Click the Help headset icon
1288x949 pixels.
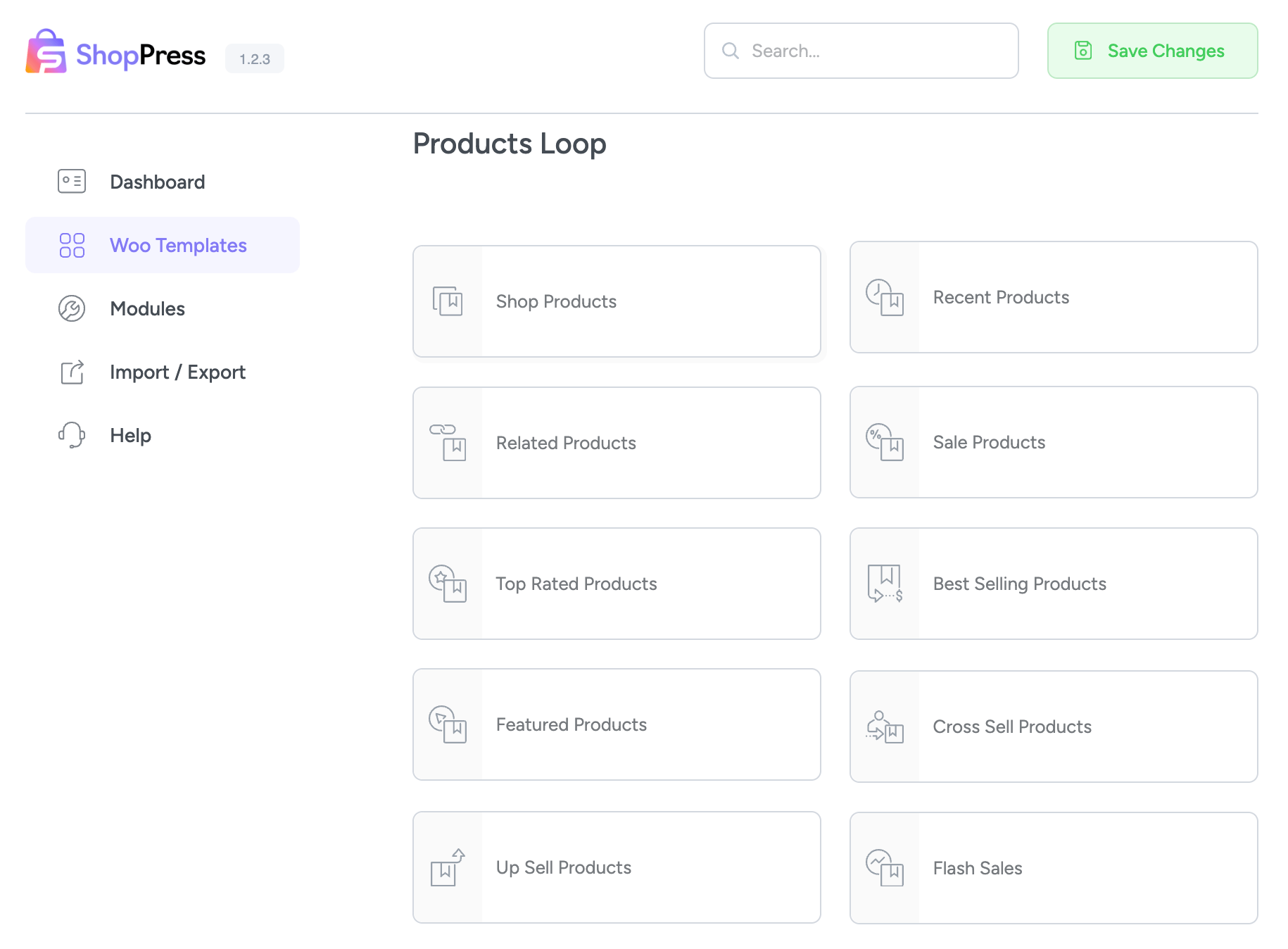70,435
